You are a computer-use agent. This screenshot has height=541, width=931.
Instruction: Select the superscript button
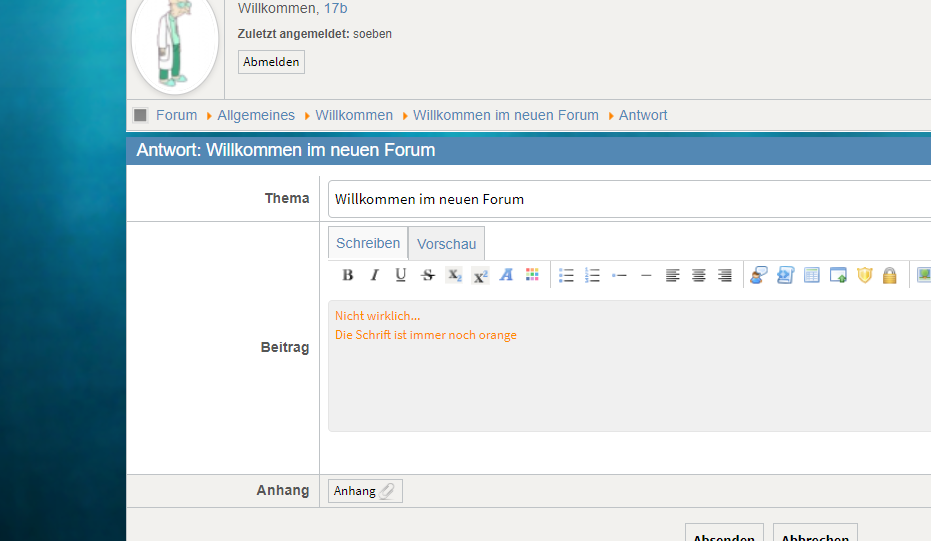point(480,275)
